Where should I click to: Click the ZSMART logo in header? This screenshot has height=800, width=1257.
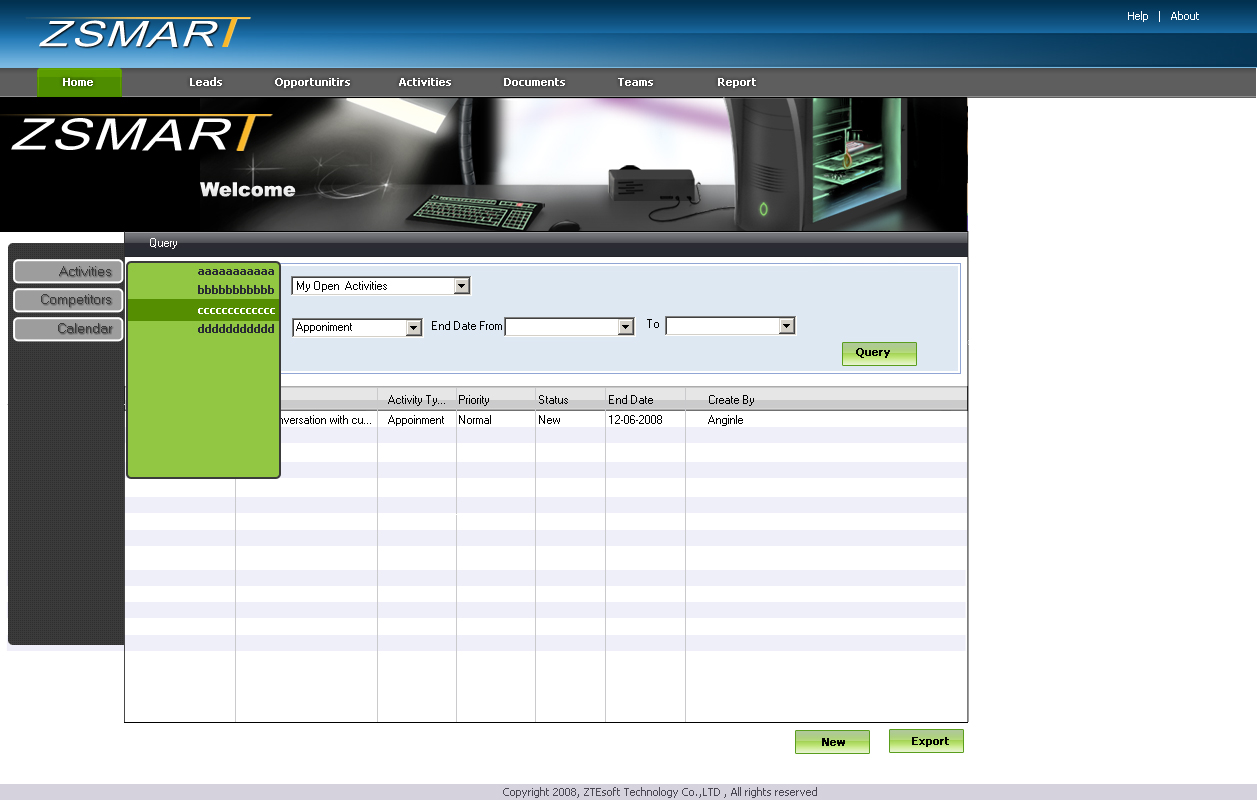(143, 32)
